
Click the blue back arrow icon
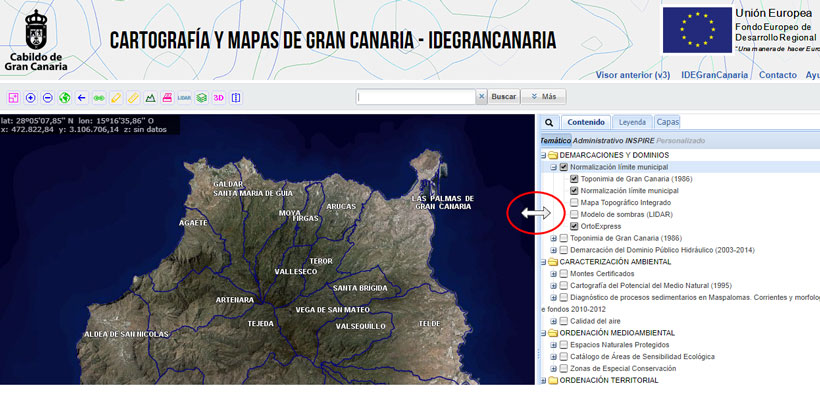[x=82, y=97]
